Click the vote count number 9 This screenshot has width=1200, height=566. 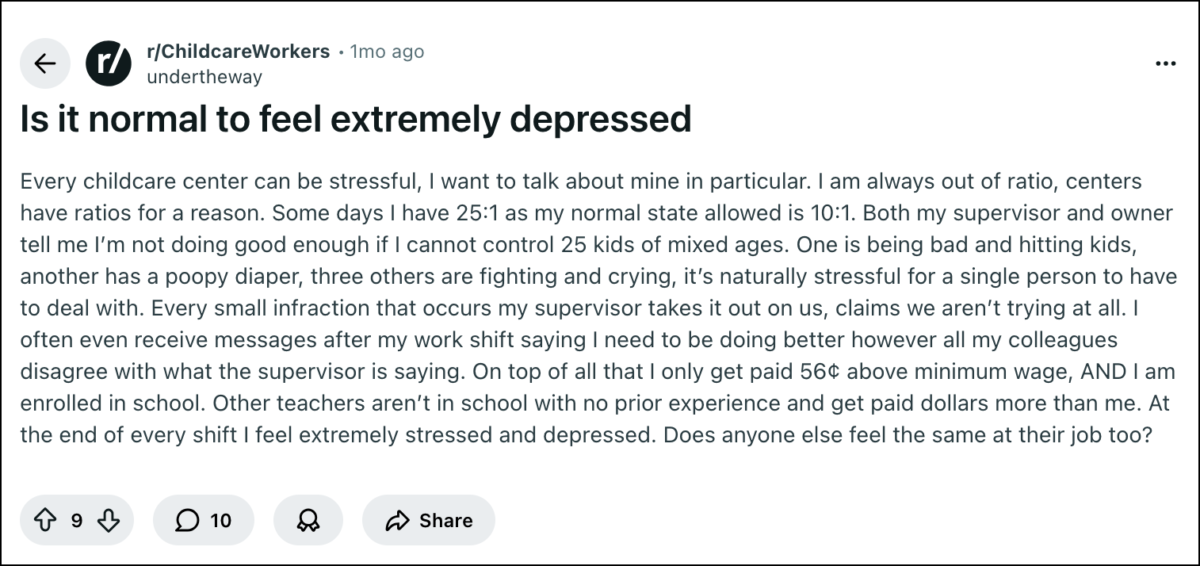point(77,520)
